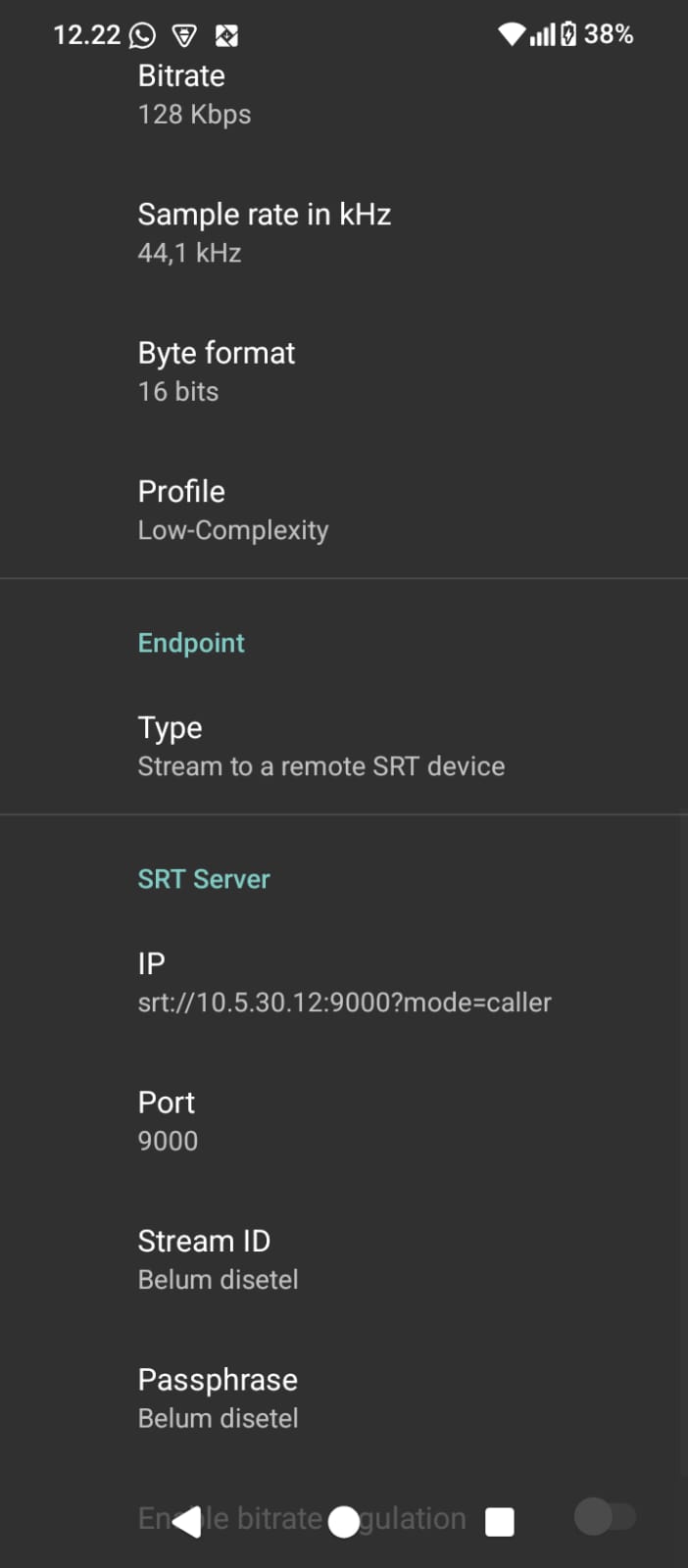Set the Stream ID value
Screen dimensions: 688x1568
click(343, 1258)
